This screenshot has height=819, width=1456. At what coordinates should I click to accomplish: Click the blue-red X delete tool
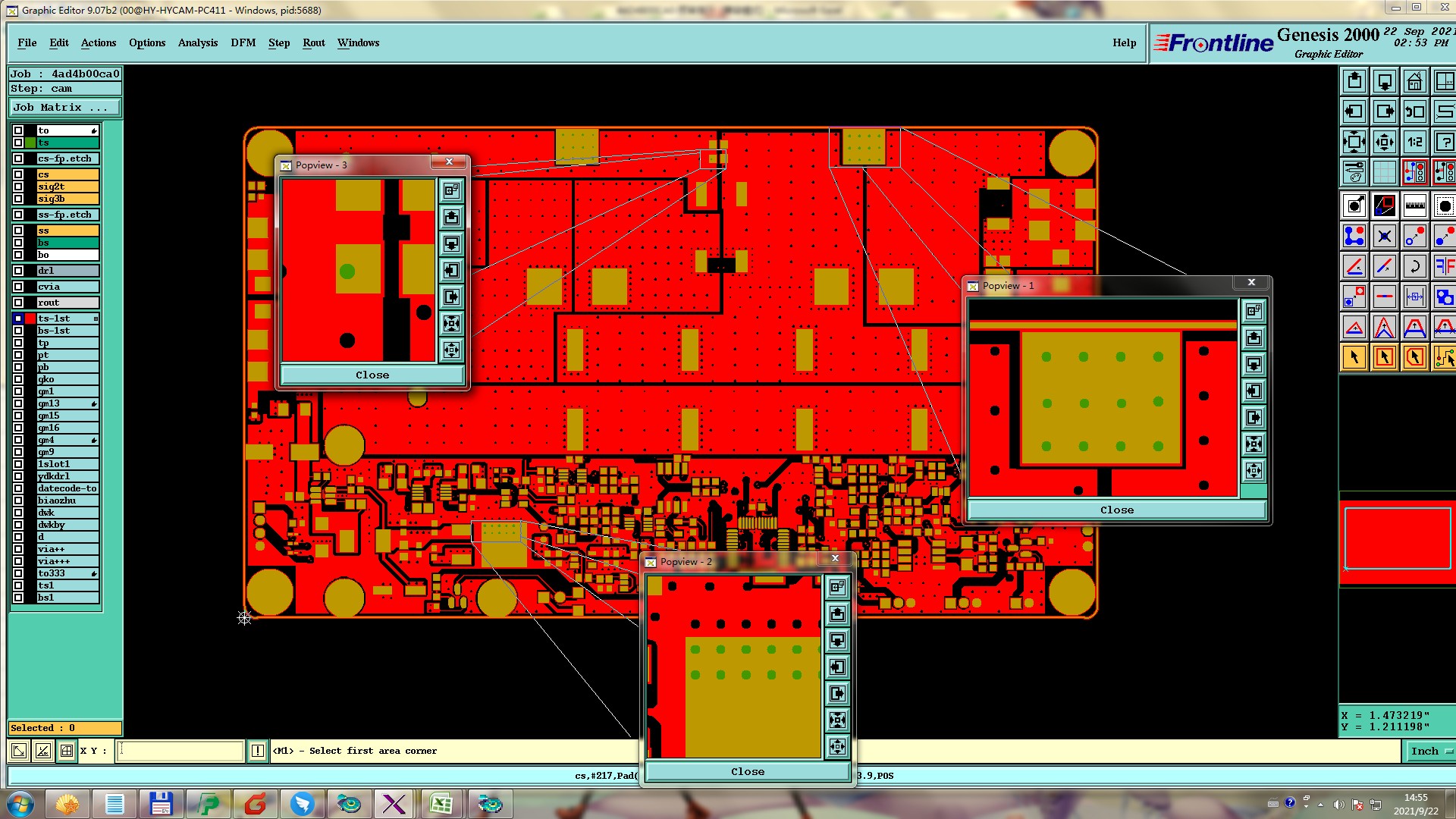[x=1384, y=236]
